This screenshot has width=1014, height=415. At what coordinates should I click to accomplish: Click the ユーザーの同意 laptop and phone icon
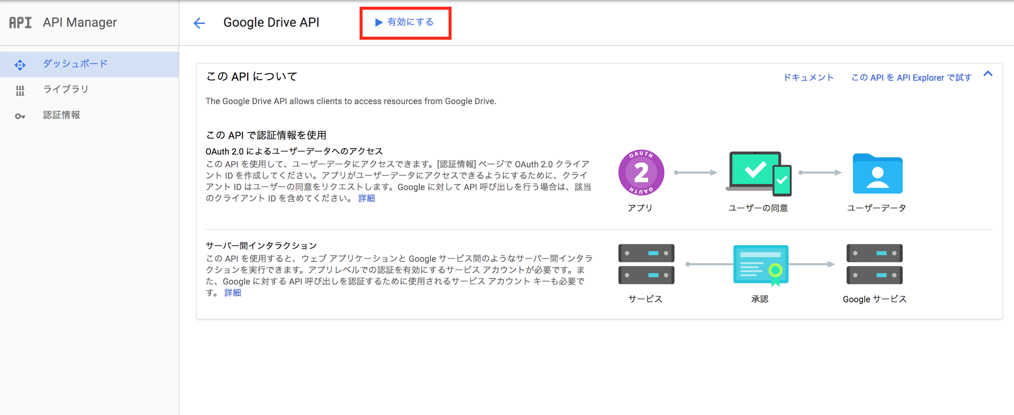coord(759,173)
